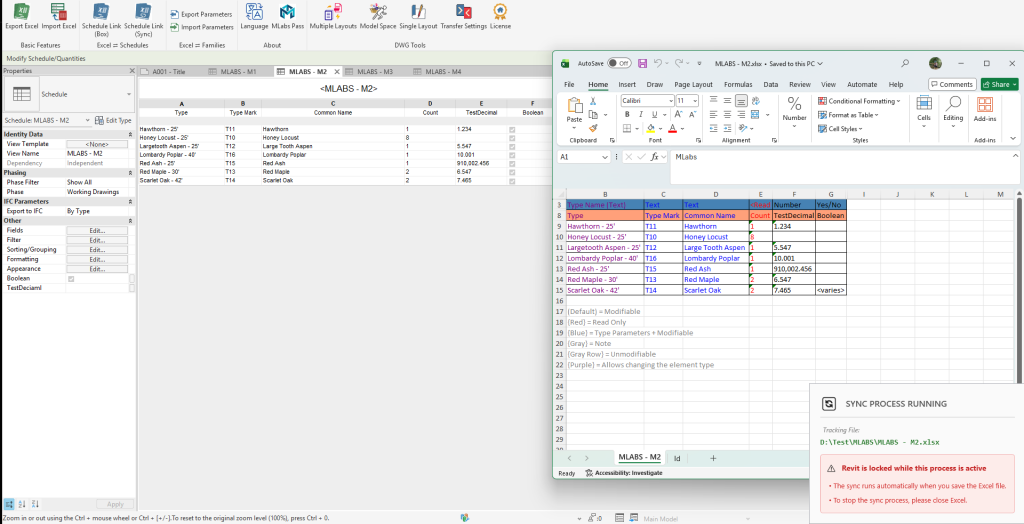Click the Wrap Text icon

point(756,101)
